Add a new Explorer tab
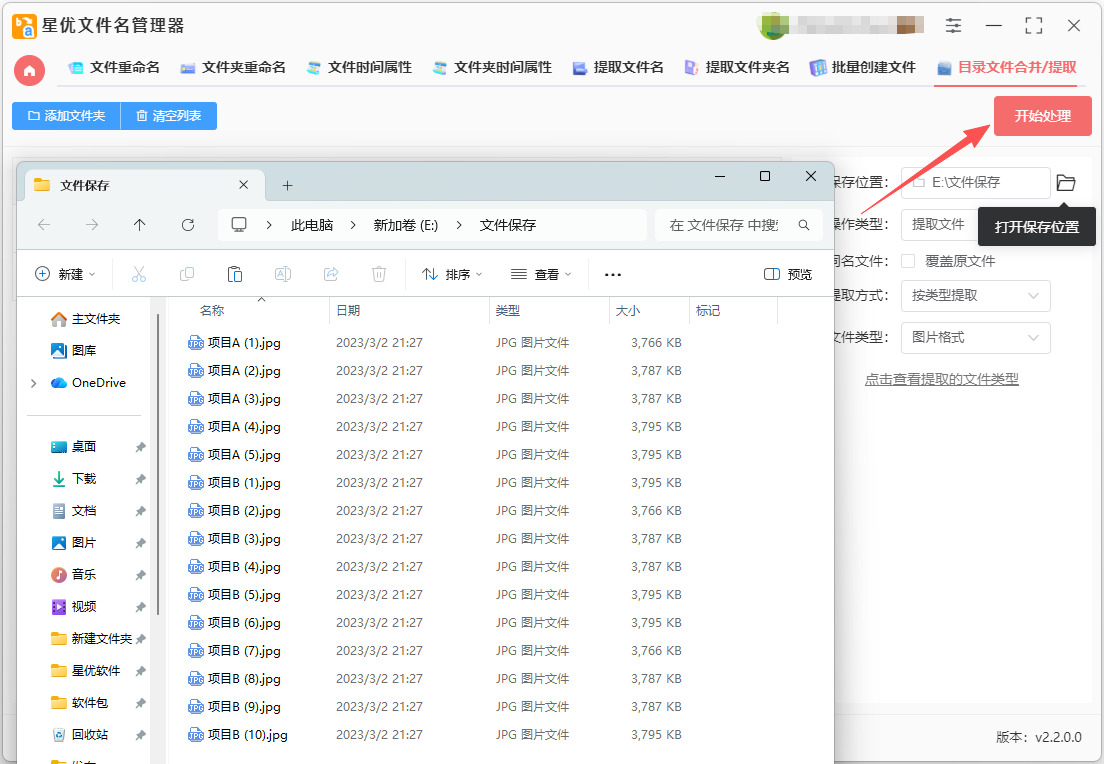This screenshot has width=1104, height=764. coord(288,185)
